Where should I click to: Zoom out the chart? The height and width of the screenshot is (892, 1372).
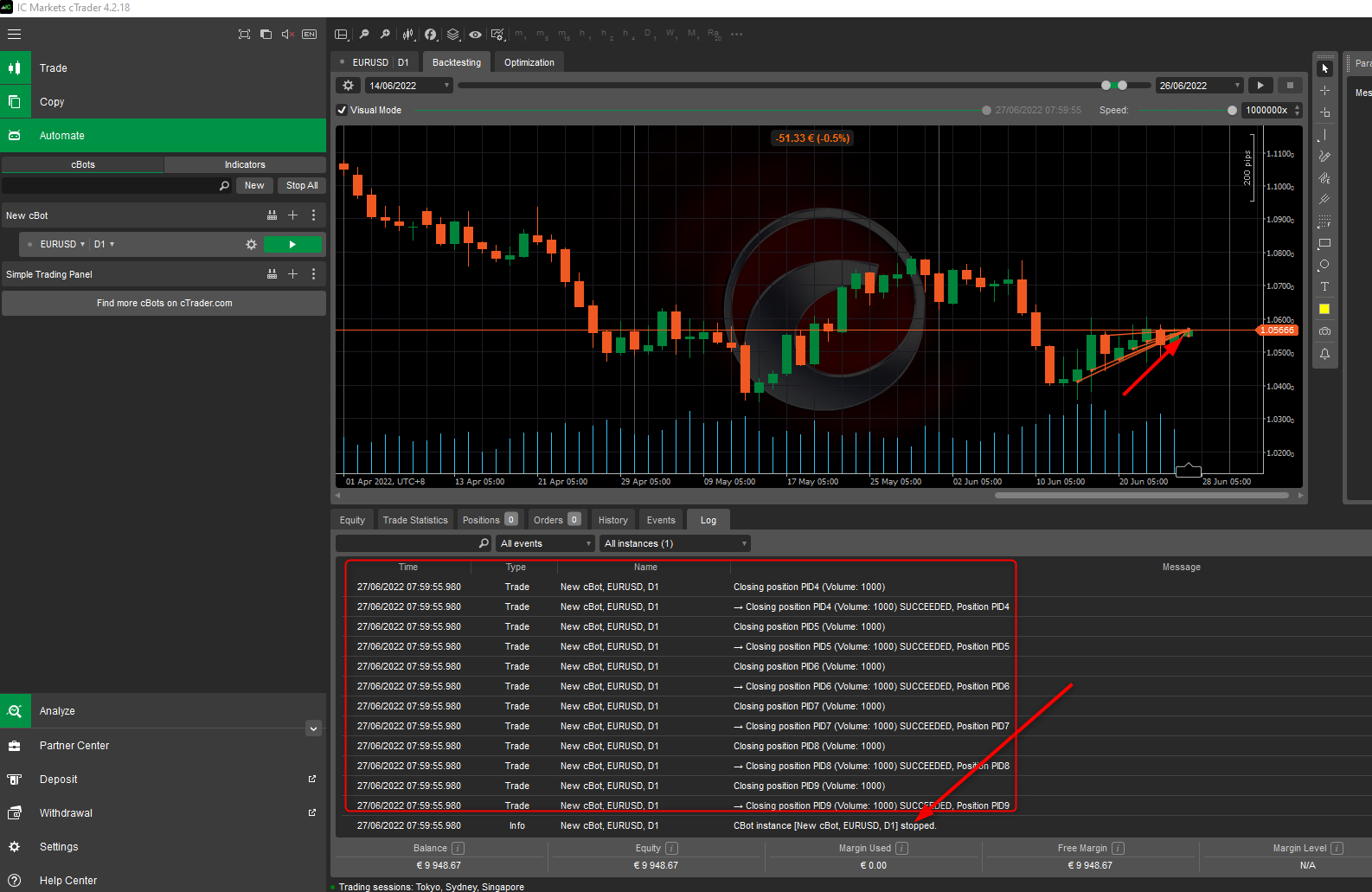[x=364, y=35]
